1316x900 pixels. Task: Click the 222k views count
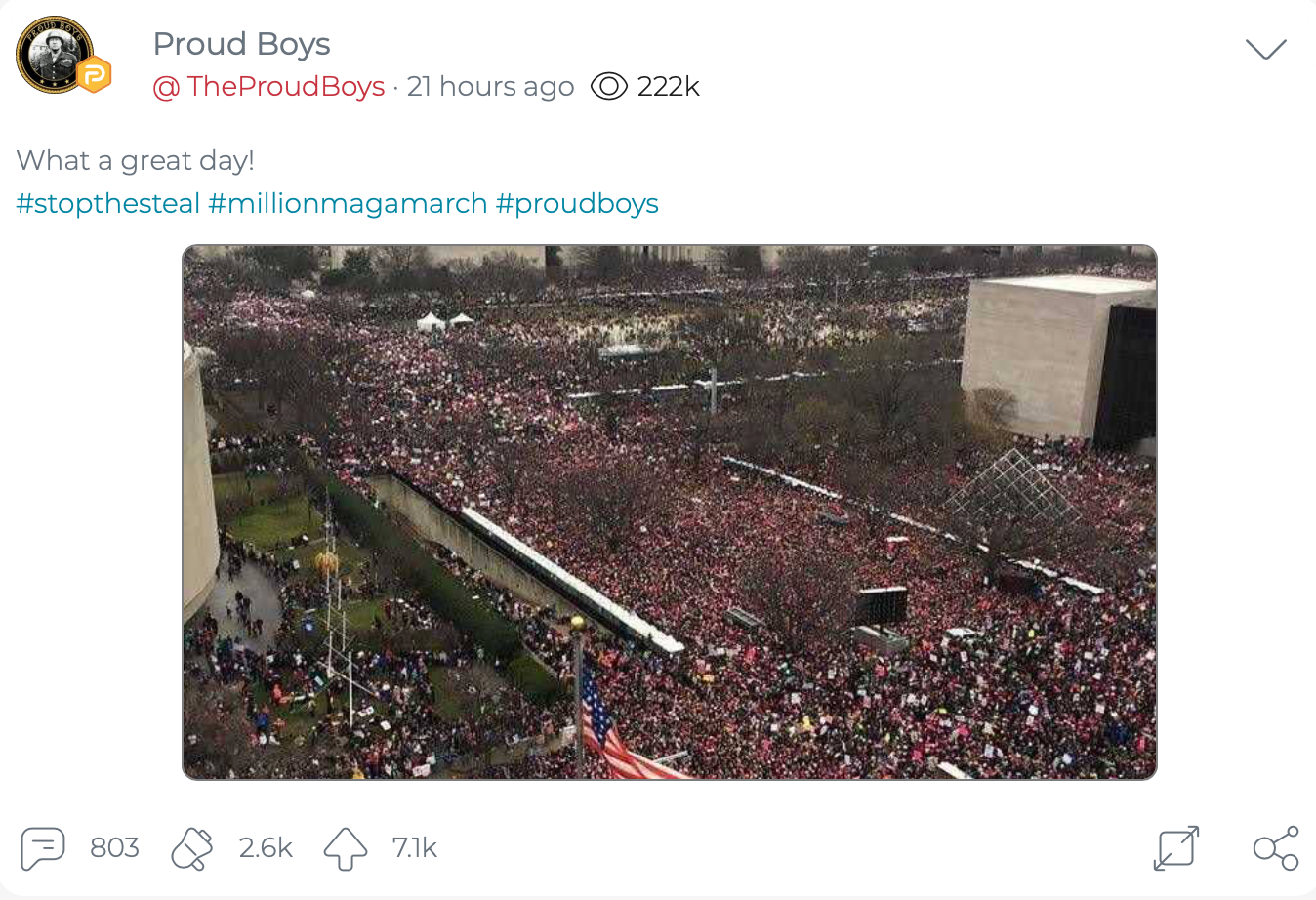pos(669,86)
